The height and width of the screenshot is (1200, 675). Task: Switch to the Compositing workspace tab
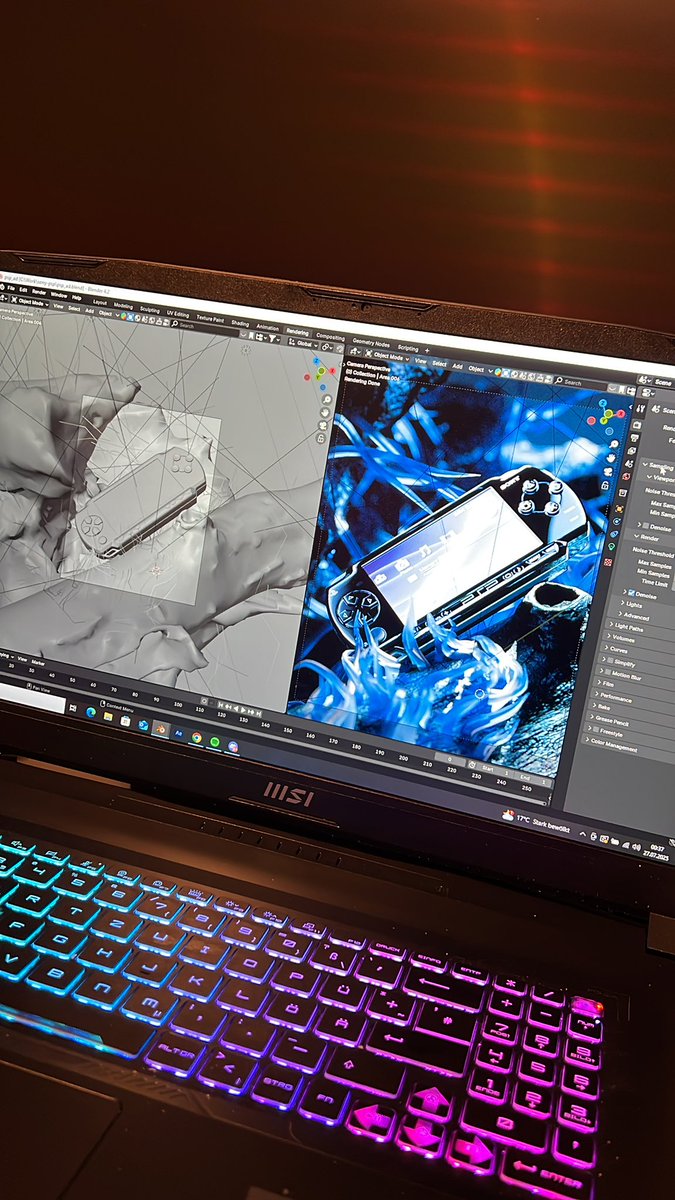328,335
